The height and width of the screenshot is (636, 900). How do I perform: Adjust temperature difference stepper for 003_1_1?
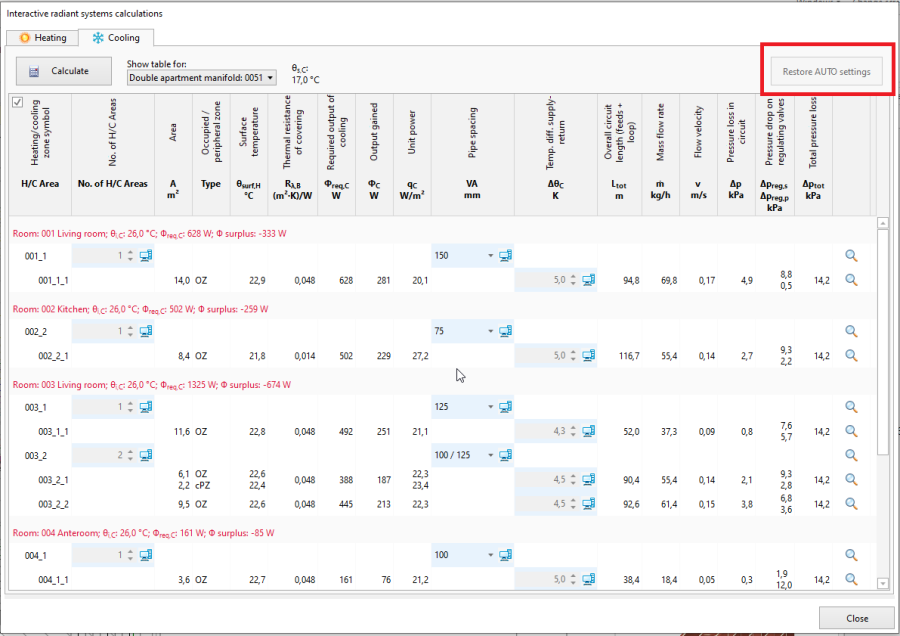pyautogui.click(x=572, y=431)
